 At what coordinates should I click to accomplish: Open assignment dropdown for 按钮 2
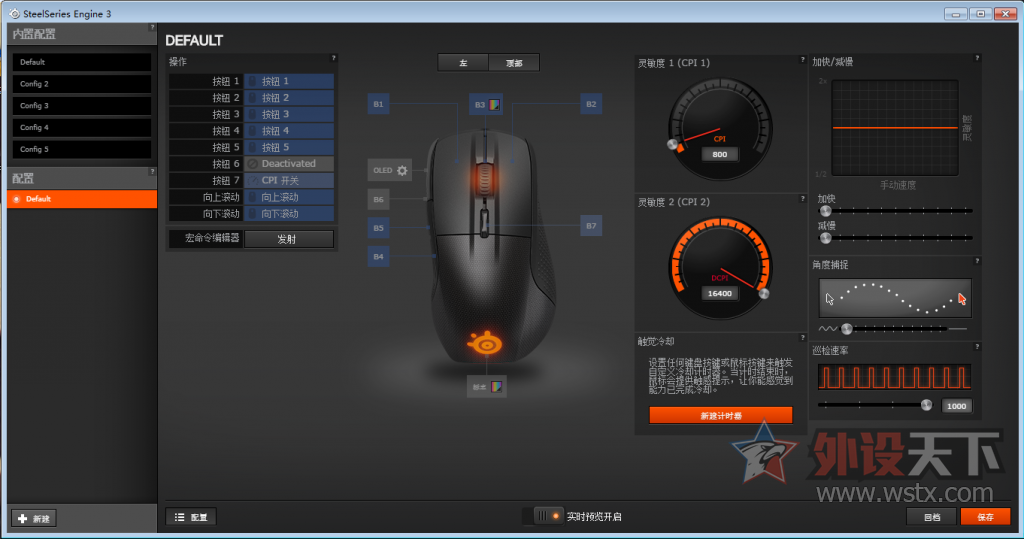289,97
